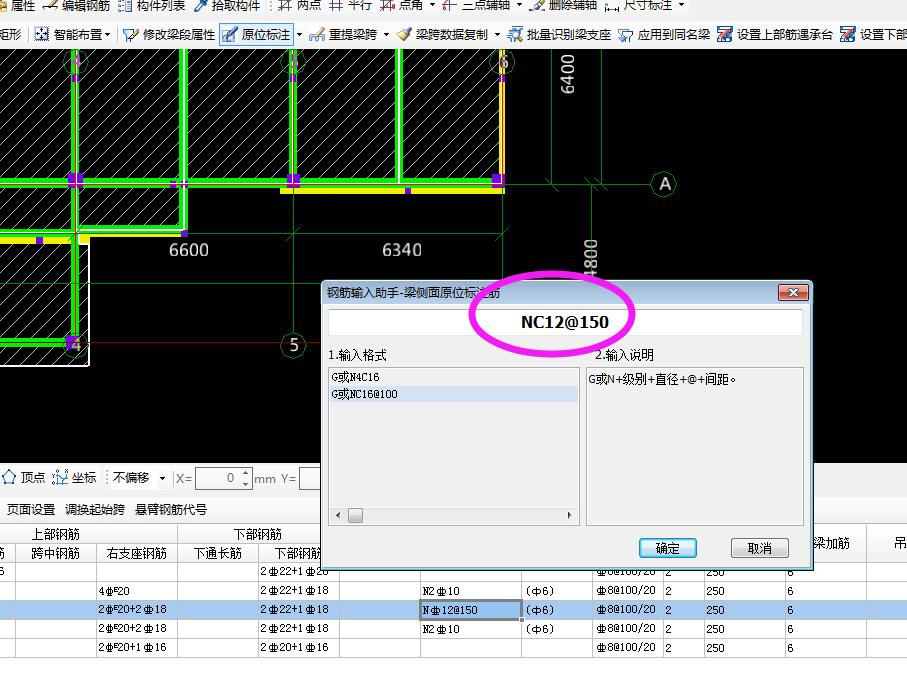
Task: Increase X offset with up stepper
Action: click(246, 473)
